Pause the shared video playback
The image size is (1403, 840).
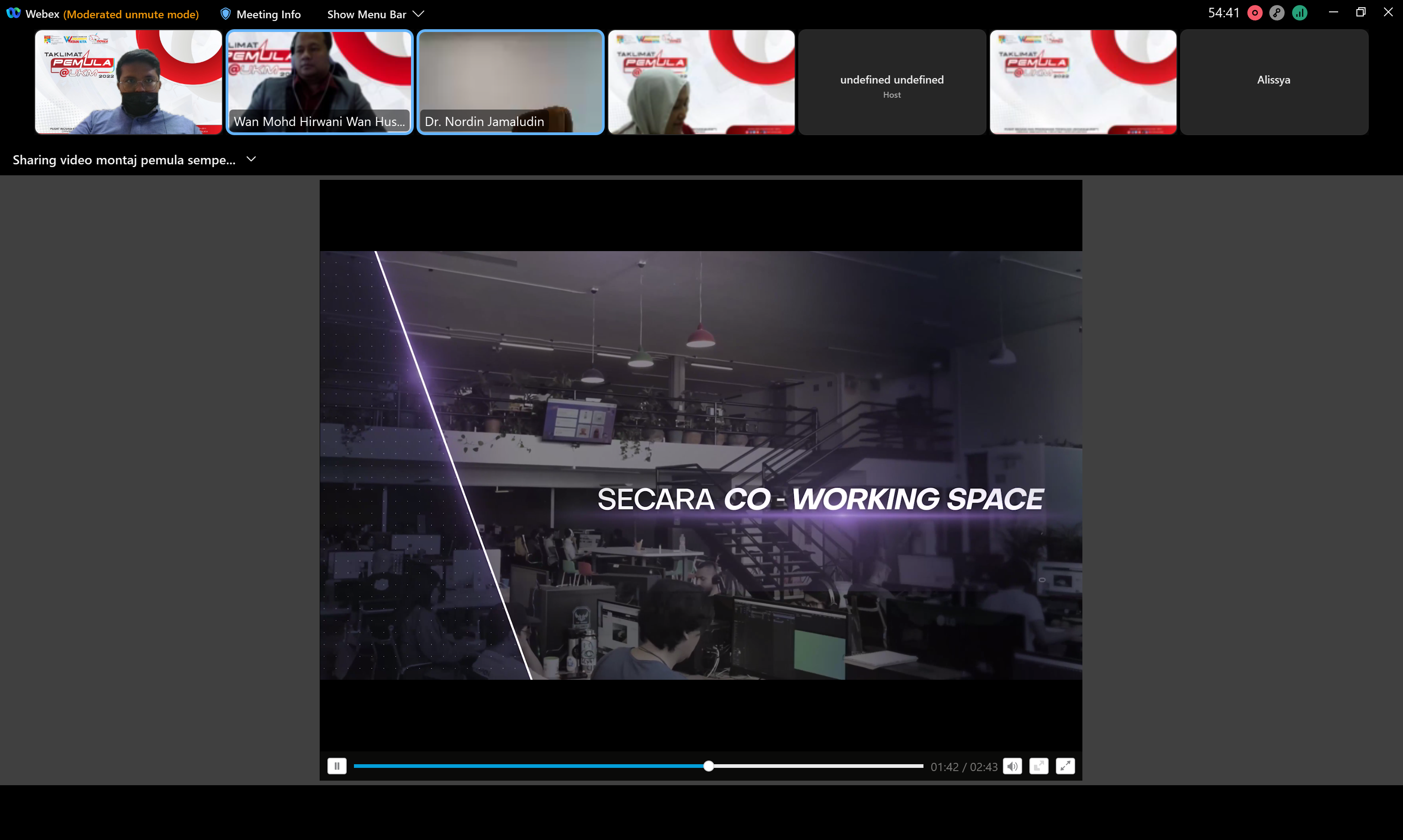tap(337, 766)
